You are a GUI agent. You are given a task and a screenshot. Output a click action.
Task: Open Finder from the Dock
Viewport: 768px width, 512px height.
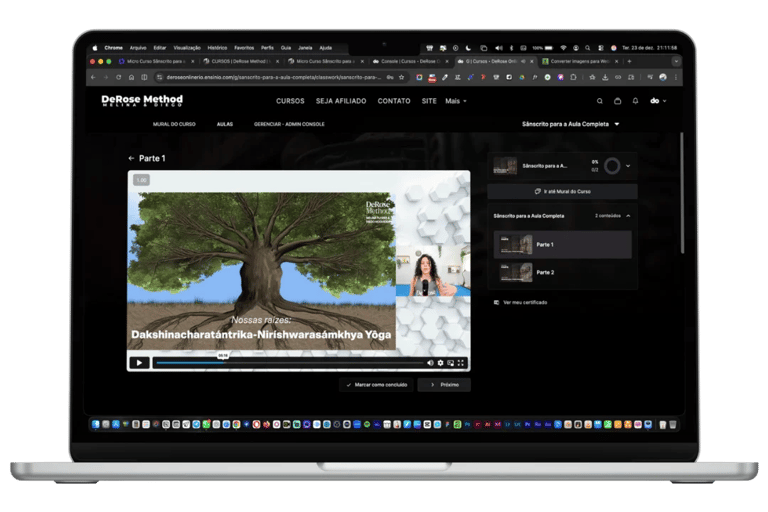point(96,425)
